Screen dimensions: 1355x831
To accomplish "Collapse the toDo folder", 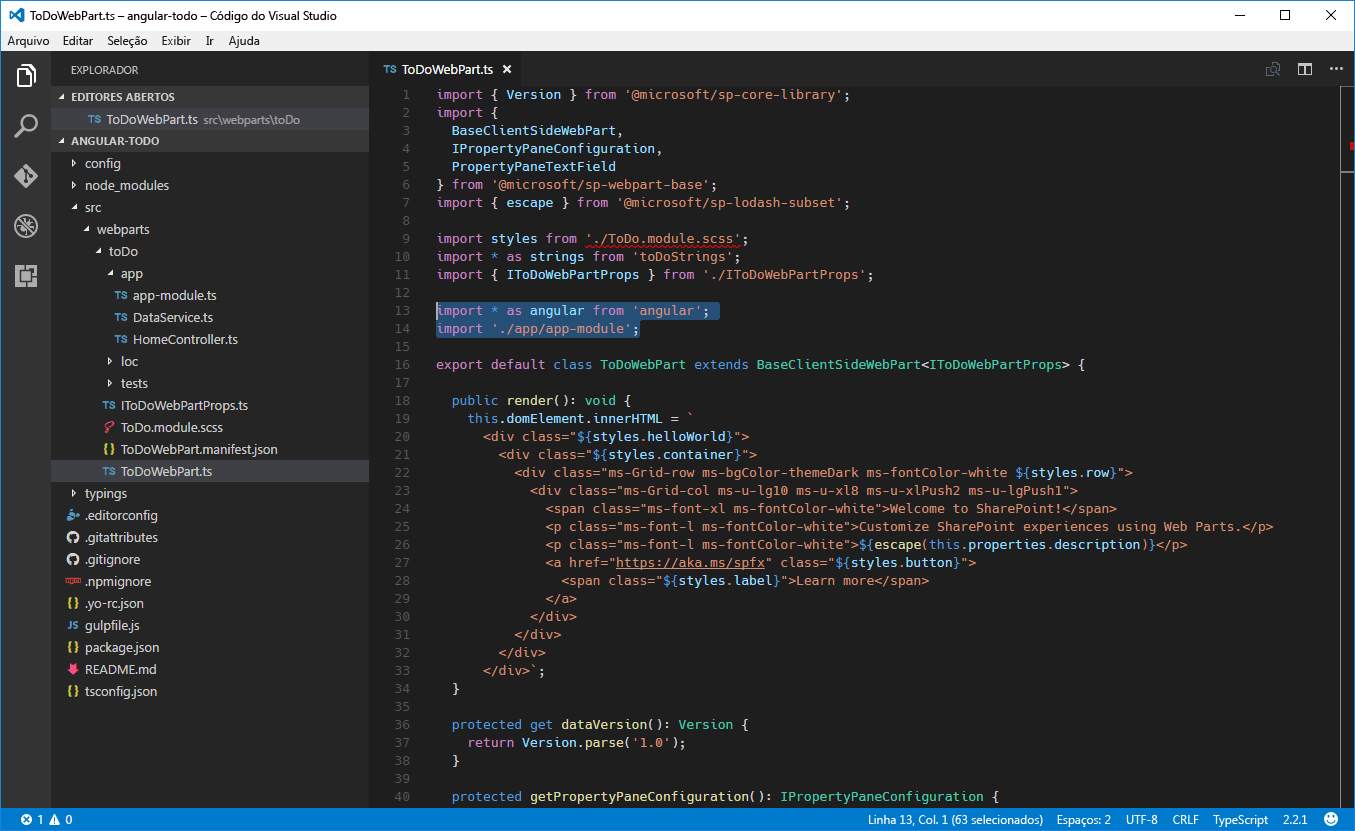I will [210, 251].
